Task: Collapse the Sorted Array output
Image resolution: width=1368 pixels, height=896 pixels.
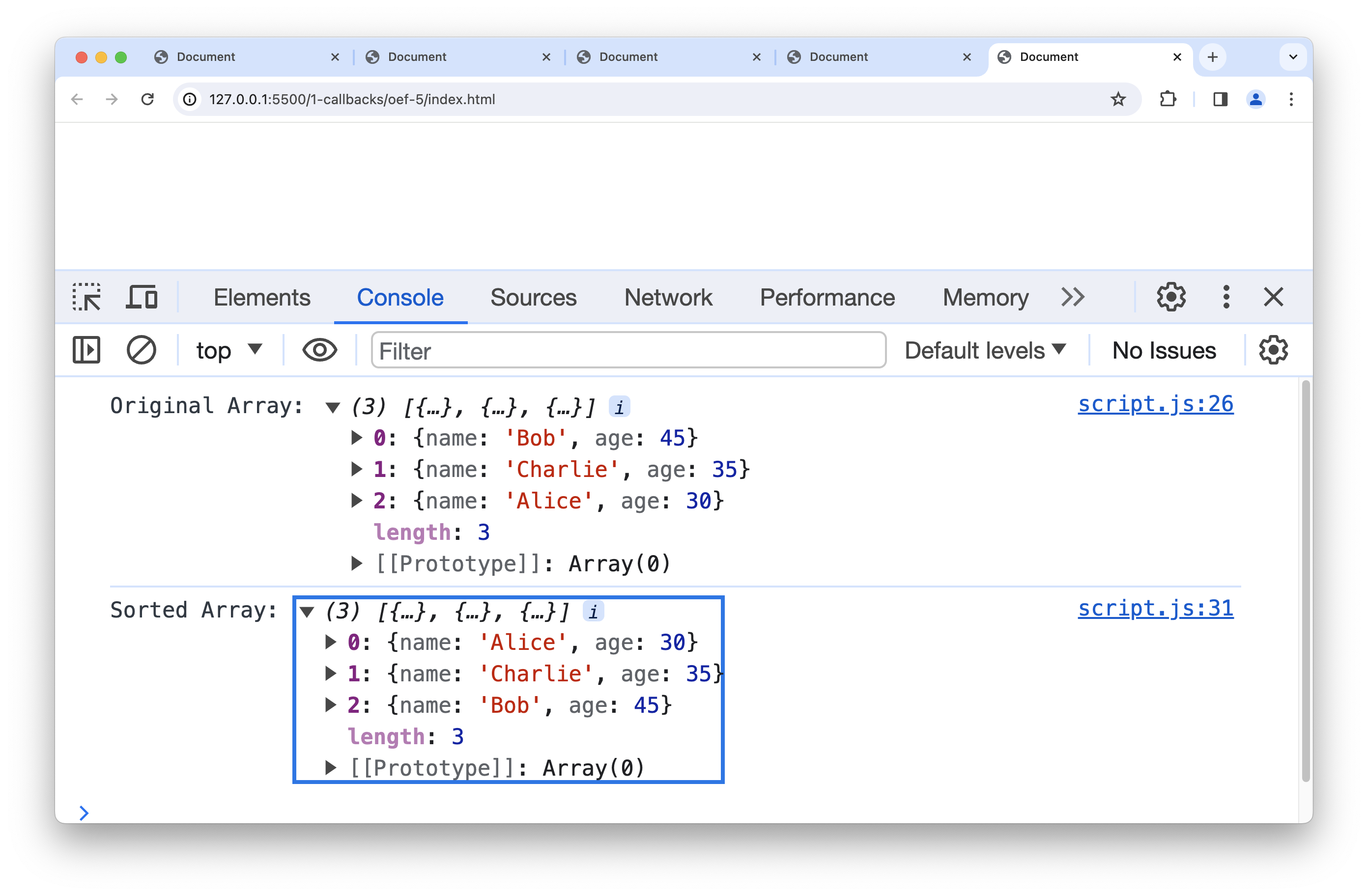Action: (308, 612)
